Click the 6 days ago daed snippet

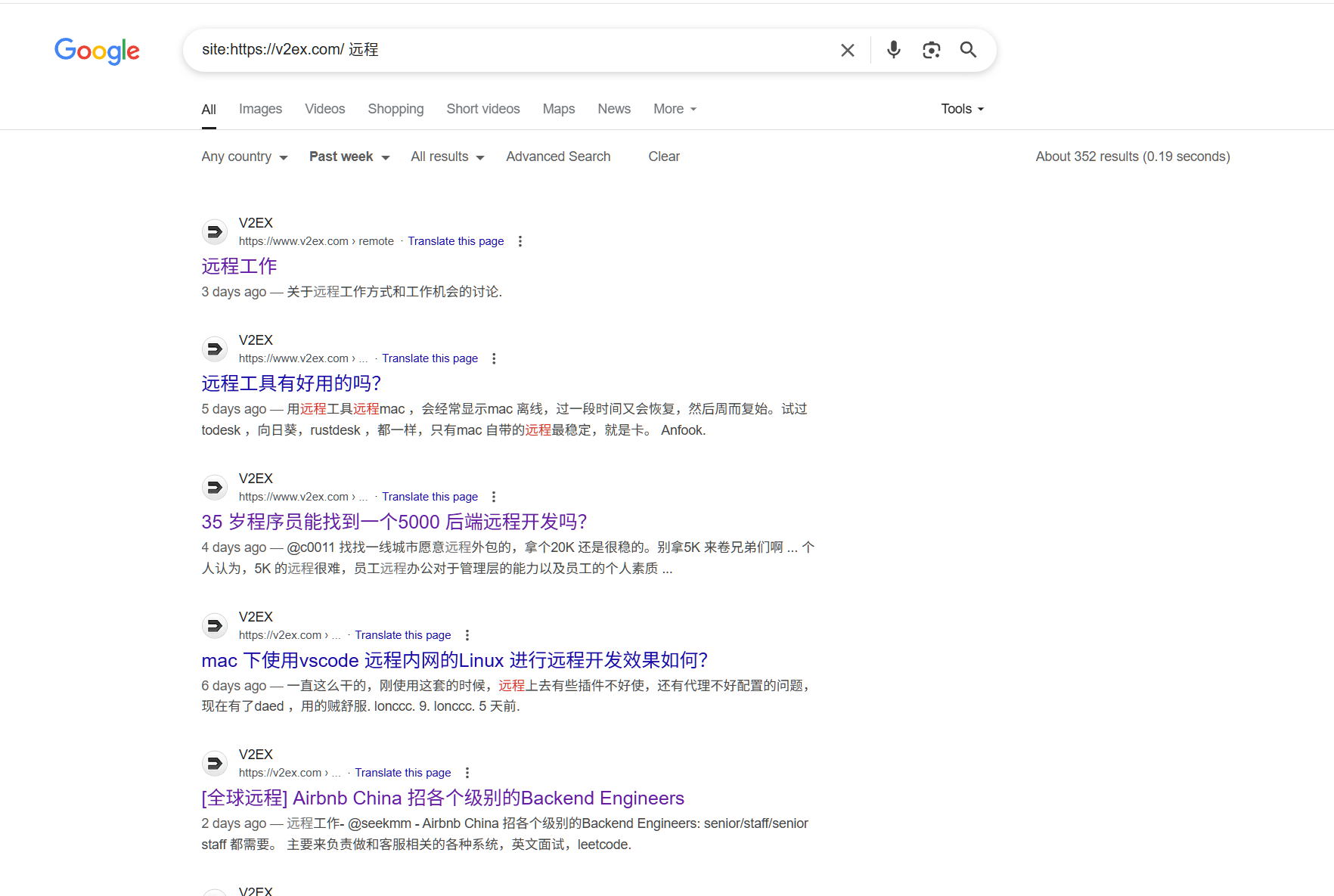pos(507,696)
